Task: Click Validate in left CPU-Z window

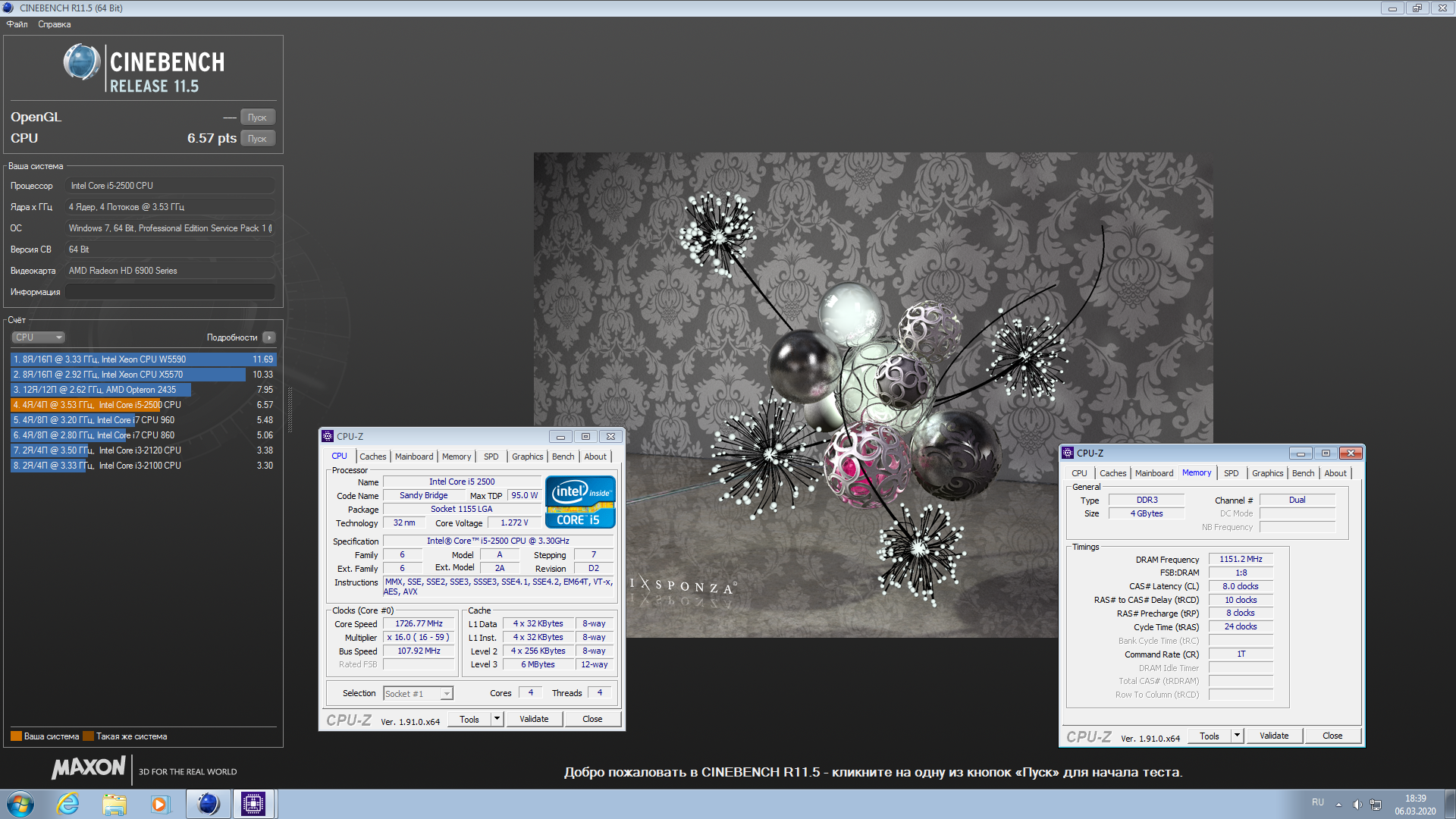Action: pyautogui.click(x=534, y=719)
